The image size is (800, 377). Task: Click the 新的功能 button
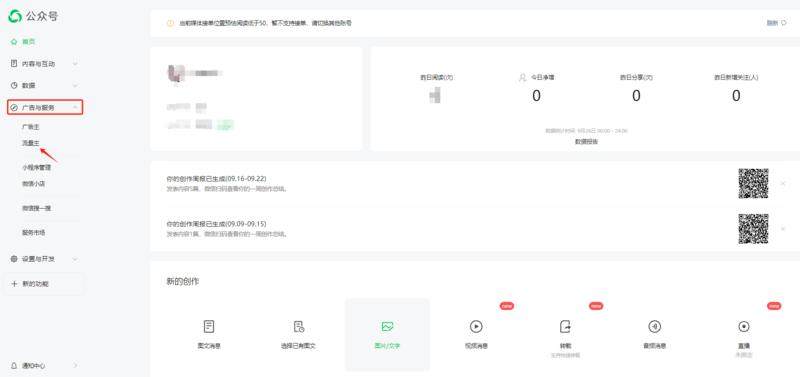click(45, 284)
